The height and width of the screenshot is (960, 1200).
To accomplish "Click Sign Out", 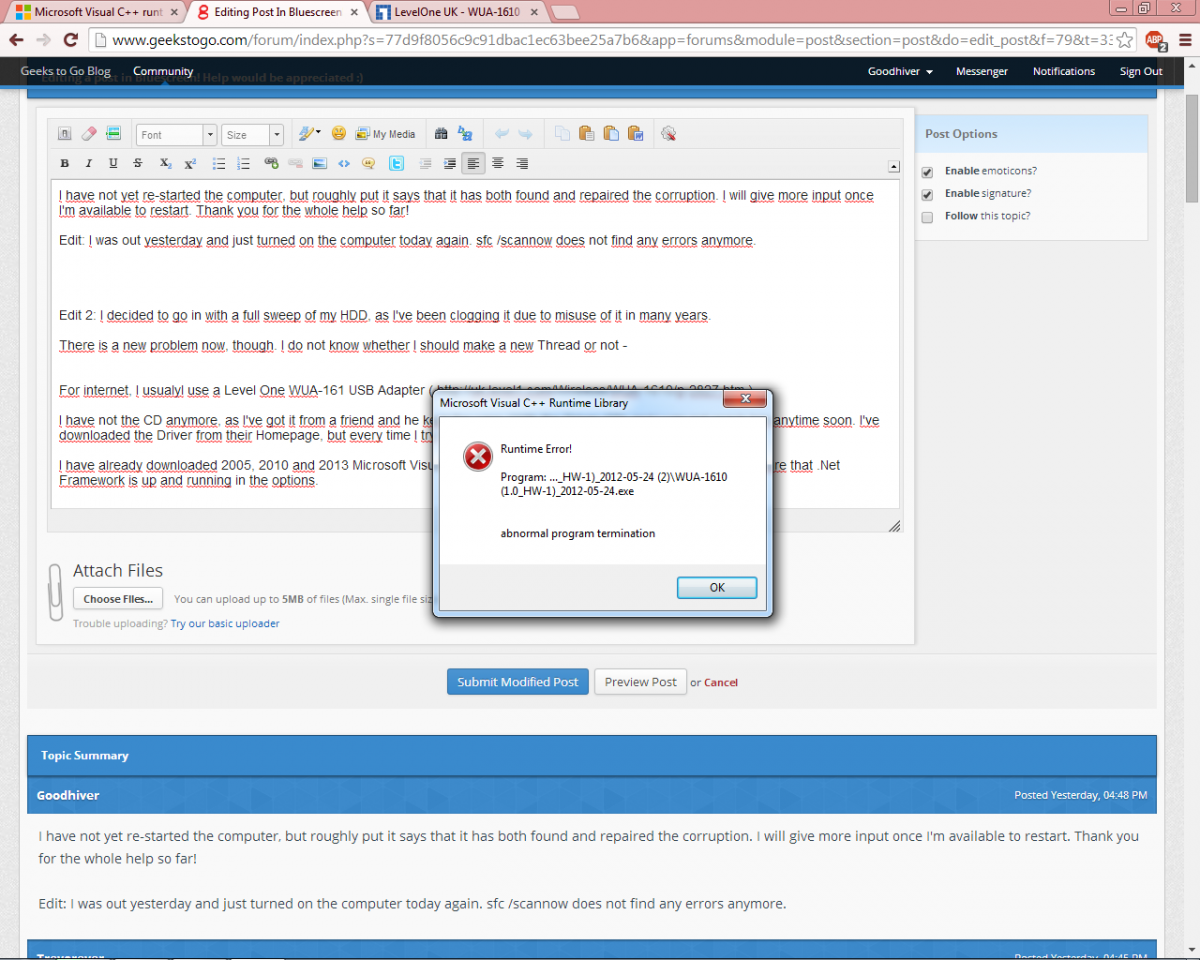I will [x=1141, y=71].
